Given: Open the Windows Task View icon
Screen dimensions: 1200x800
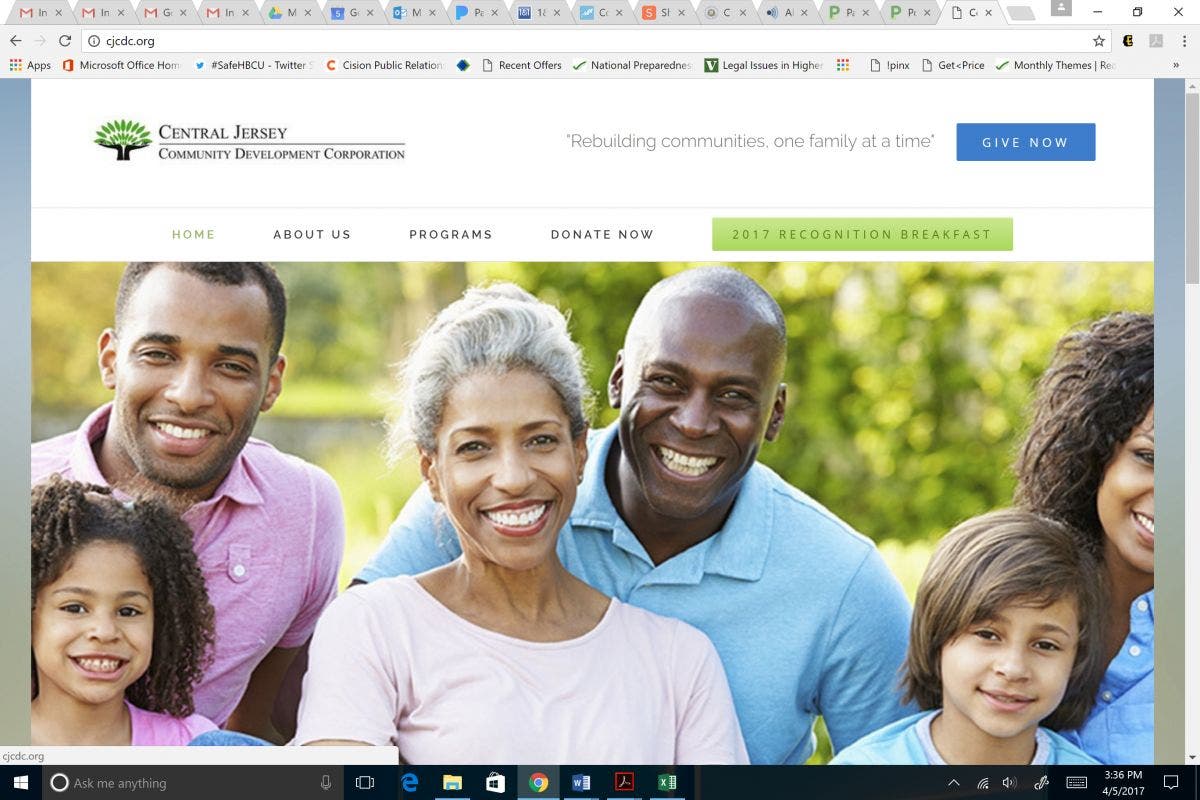Looking at the screenshot, I should (365, 782).
